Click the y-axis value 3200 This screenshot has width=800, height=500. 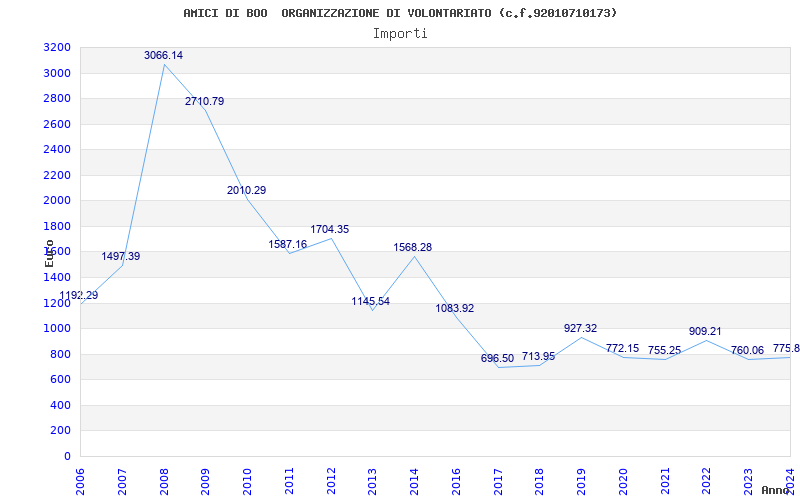(57, 48)
